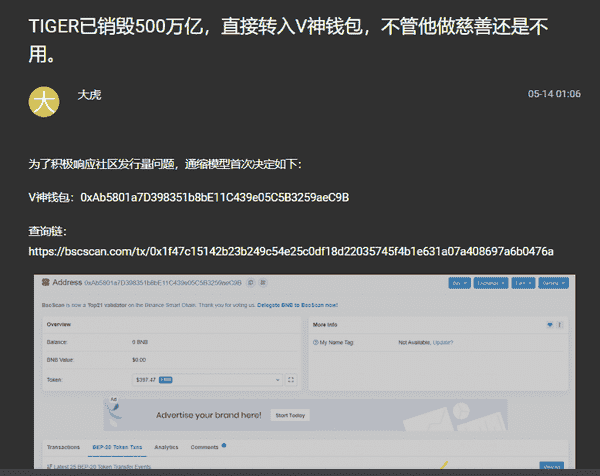
Task: Click the 大 author avatar
Action: coord(44,101)
